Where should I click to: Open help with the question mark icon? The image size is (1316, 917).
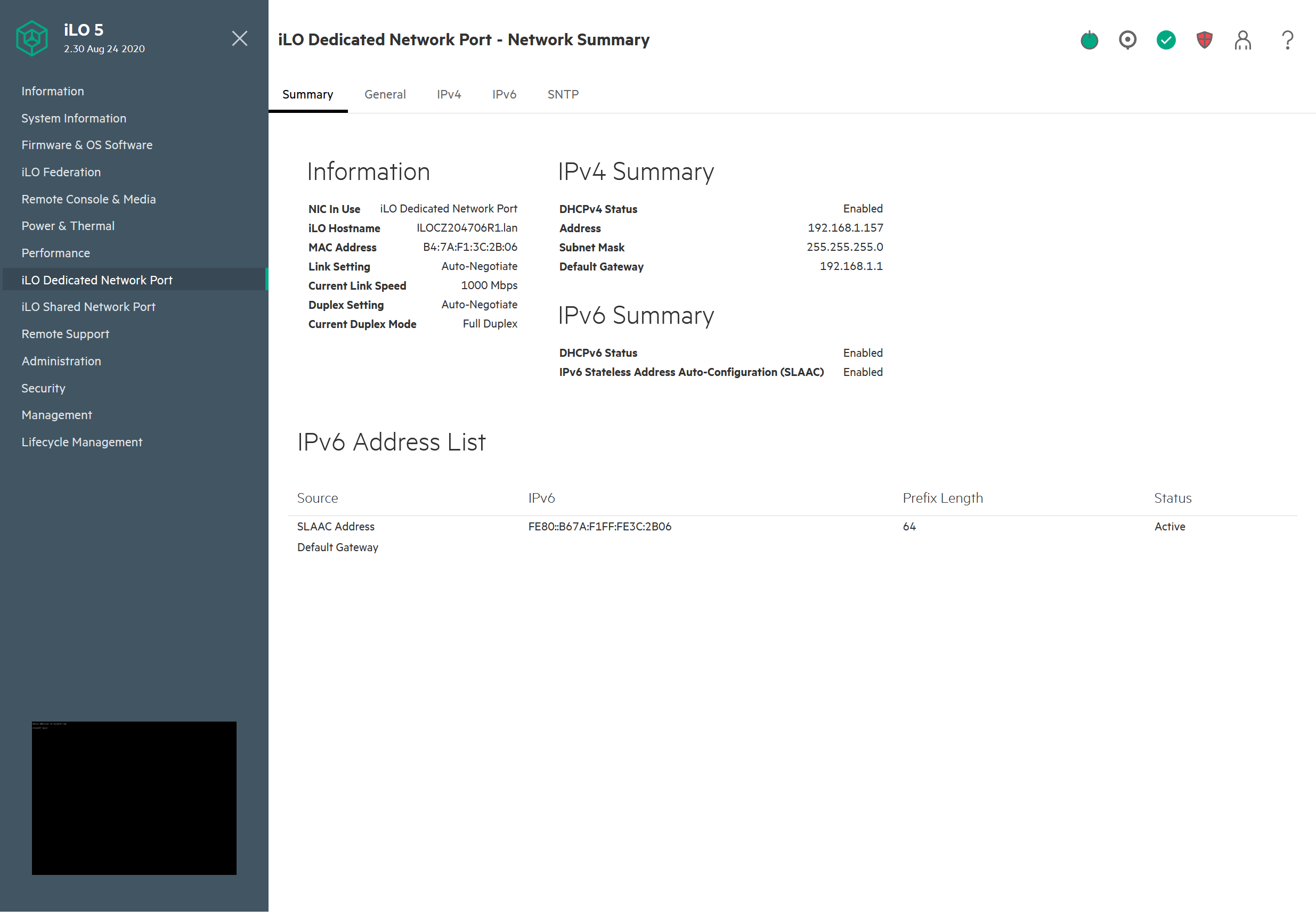click(x=1287, y=40)
